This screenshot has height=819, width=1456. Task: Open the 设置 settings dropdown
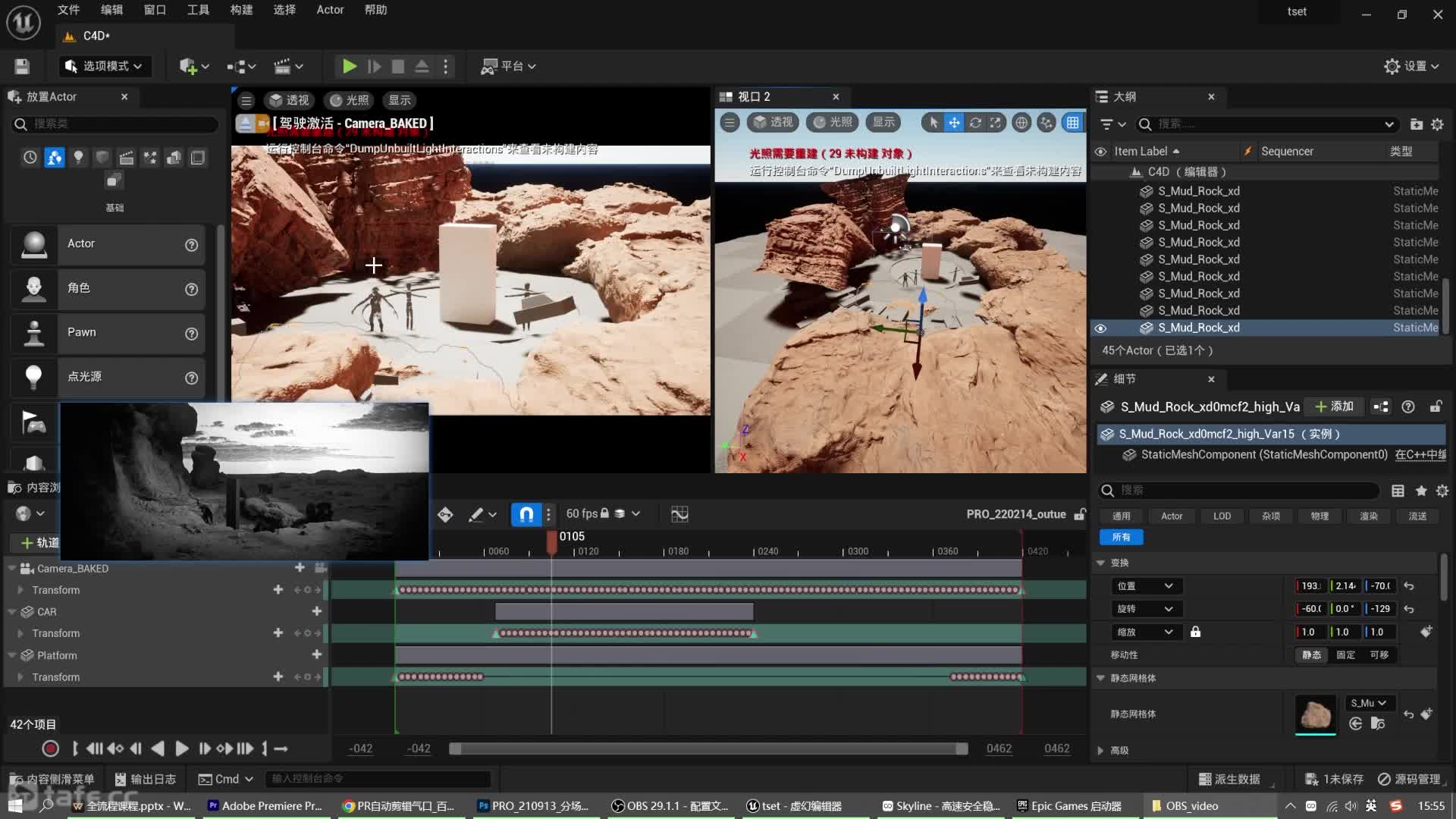(1411, 67)
